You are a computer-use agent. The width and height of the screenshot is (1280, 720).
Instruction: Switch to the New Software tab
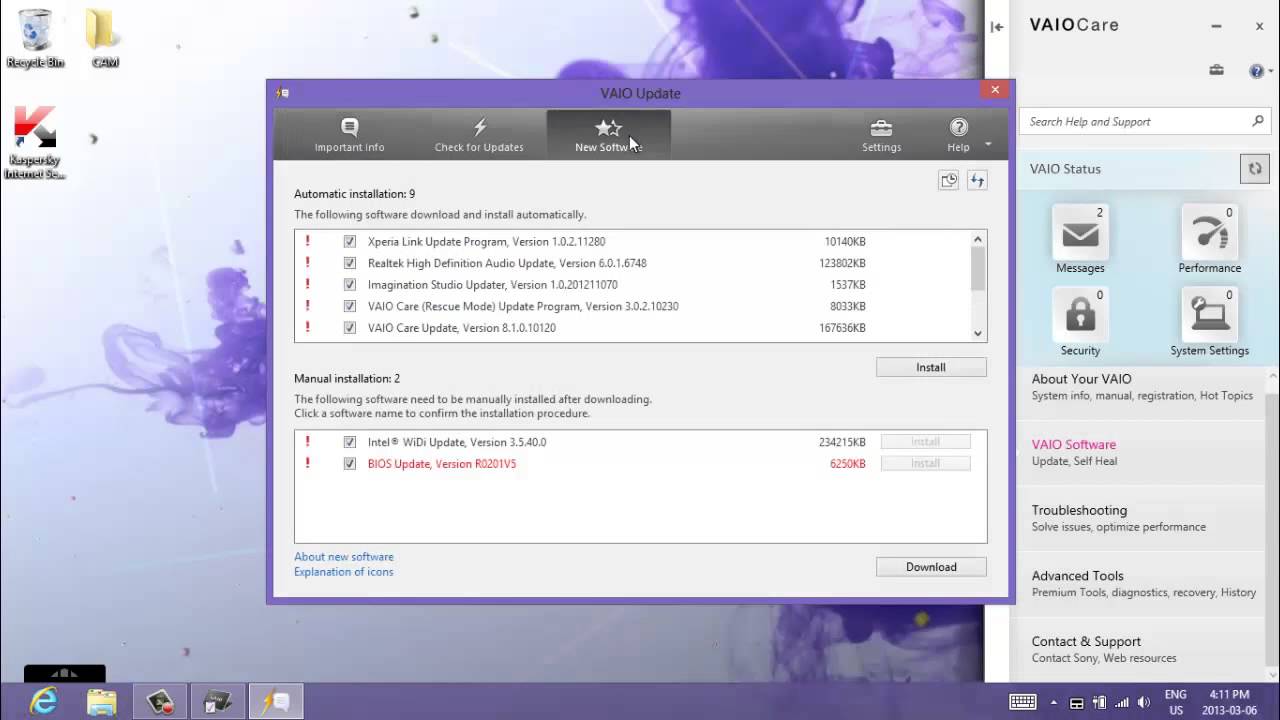608,134
